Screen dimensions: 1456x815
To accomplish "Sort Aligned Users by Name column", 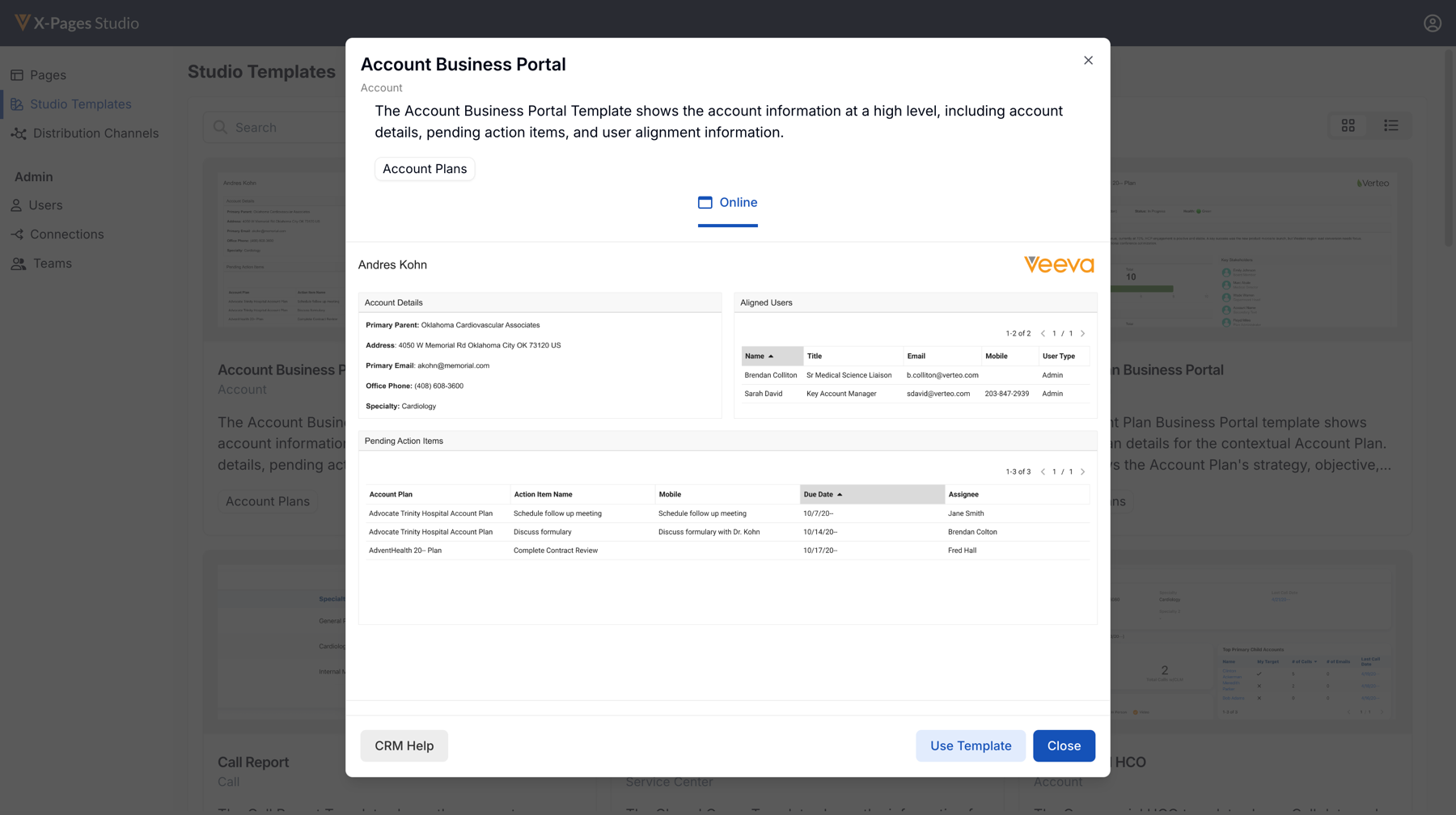I will tap(772, 356).
